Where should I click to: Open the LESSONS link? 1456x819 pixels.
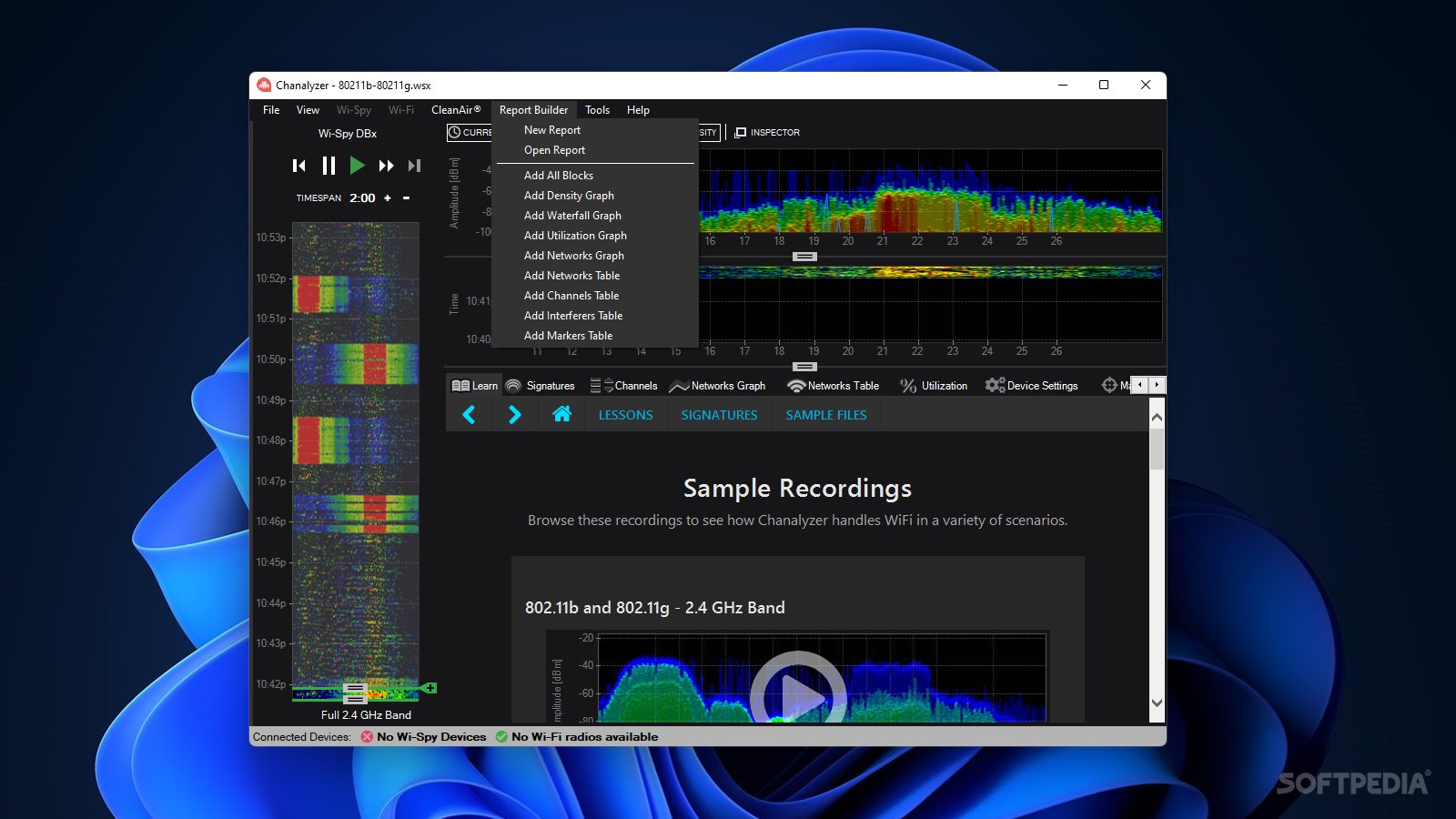pos(625,415)
